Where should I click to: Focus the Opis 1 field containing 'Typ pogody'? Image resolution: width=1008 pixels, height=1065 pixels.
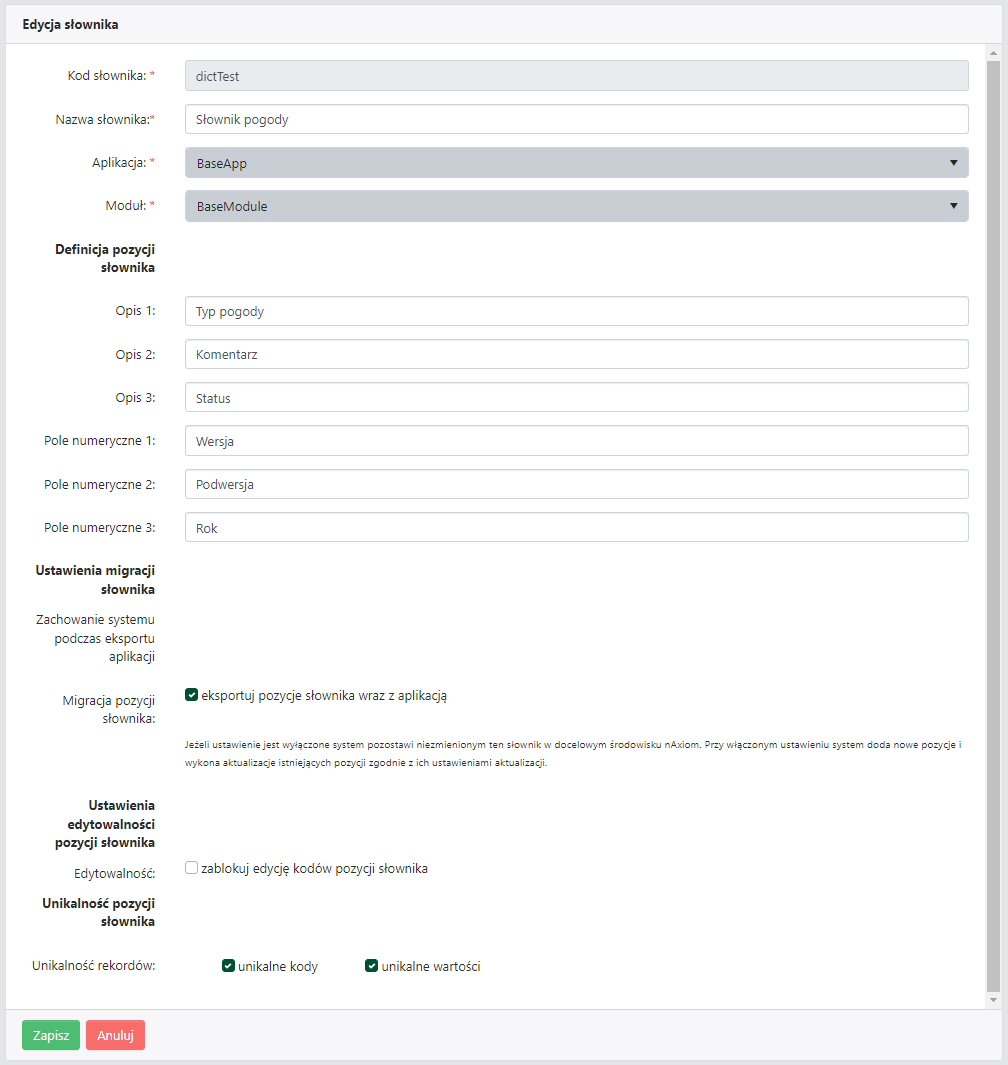coord(576,311)
